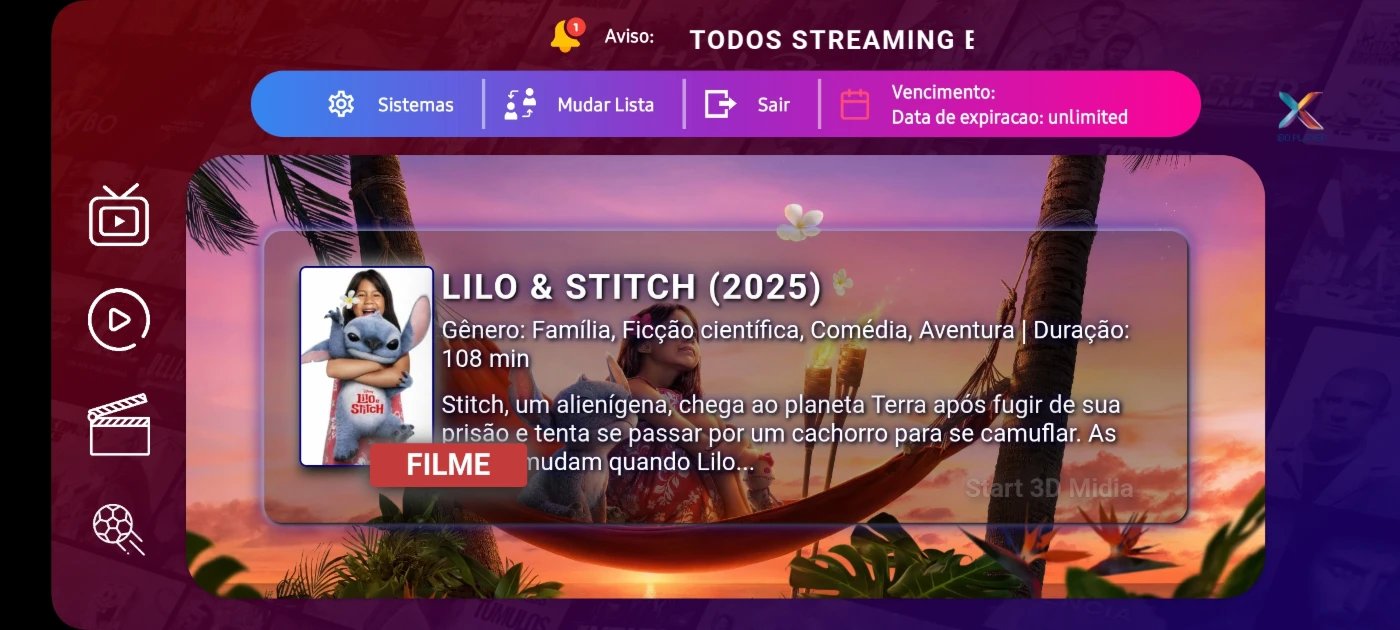Click the Mudar Lista swap-users icon
Image resolution: width=1400 pixels, height=630 pixels.
[520, 104]
